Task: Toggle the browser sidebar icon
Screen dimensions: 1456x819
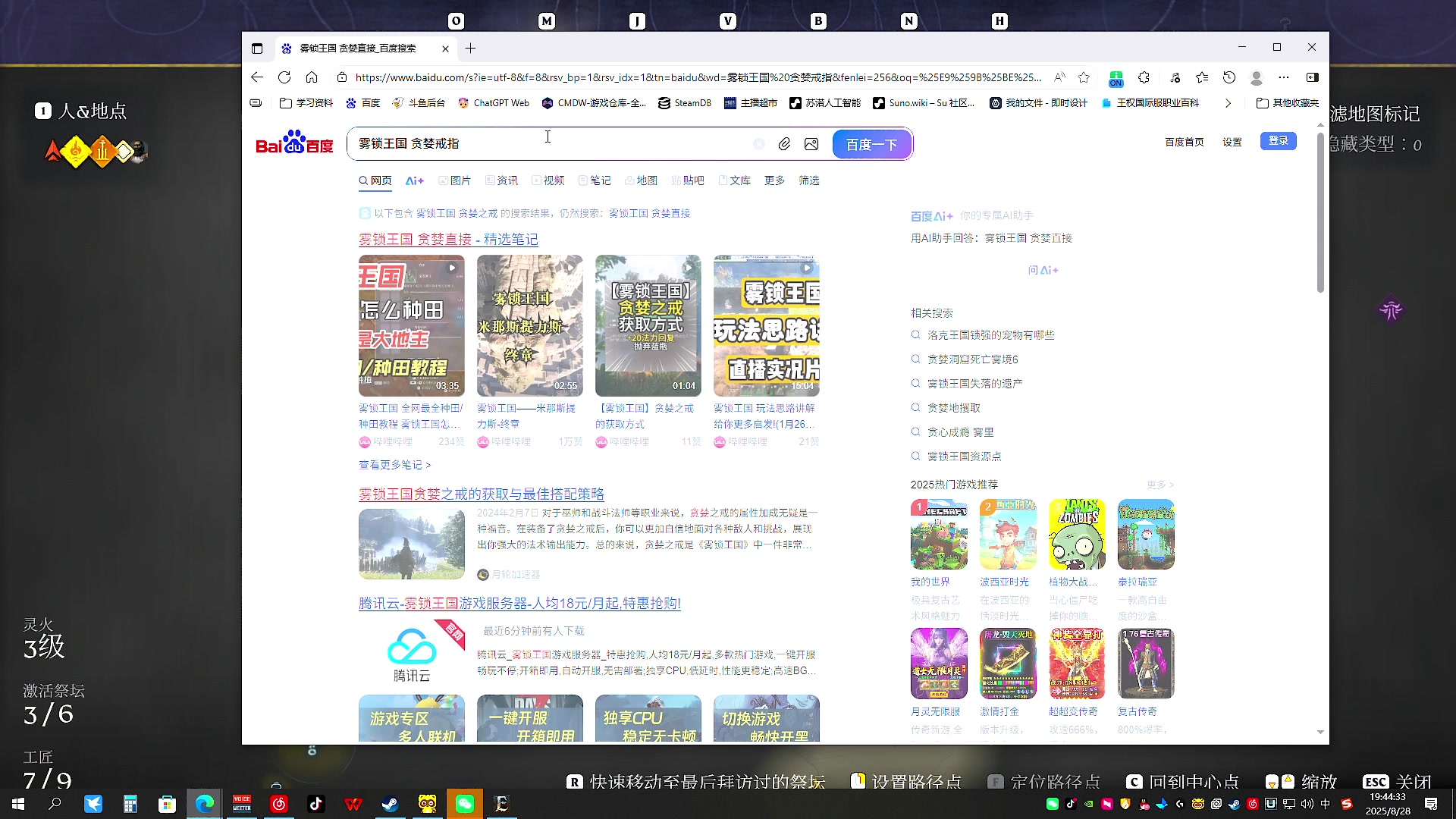Action: [1313, 77]
